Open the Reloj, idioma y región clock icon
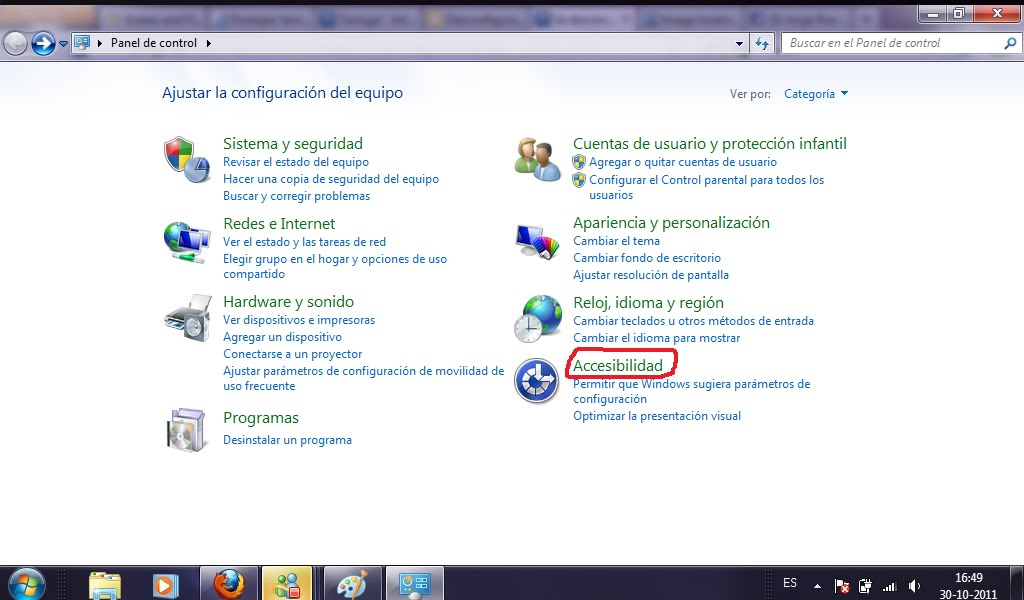Image resolution: width=1024 pixels, height=600 pixels. click(537, 319)
